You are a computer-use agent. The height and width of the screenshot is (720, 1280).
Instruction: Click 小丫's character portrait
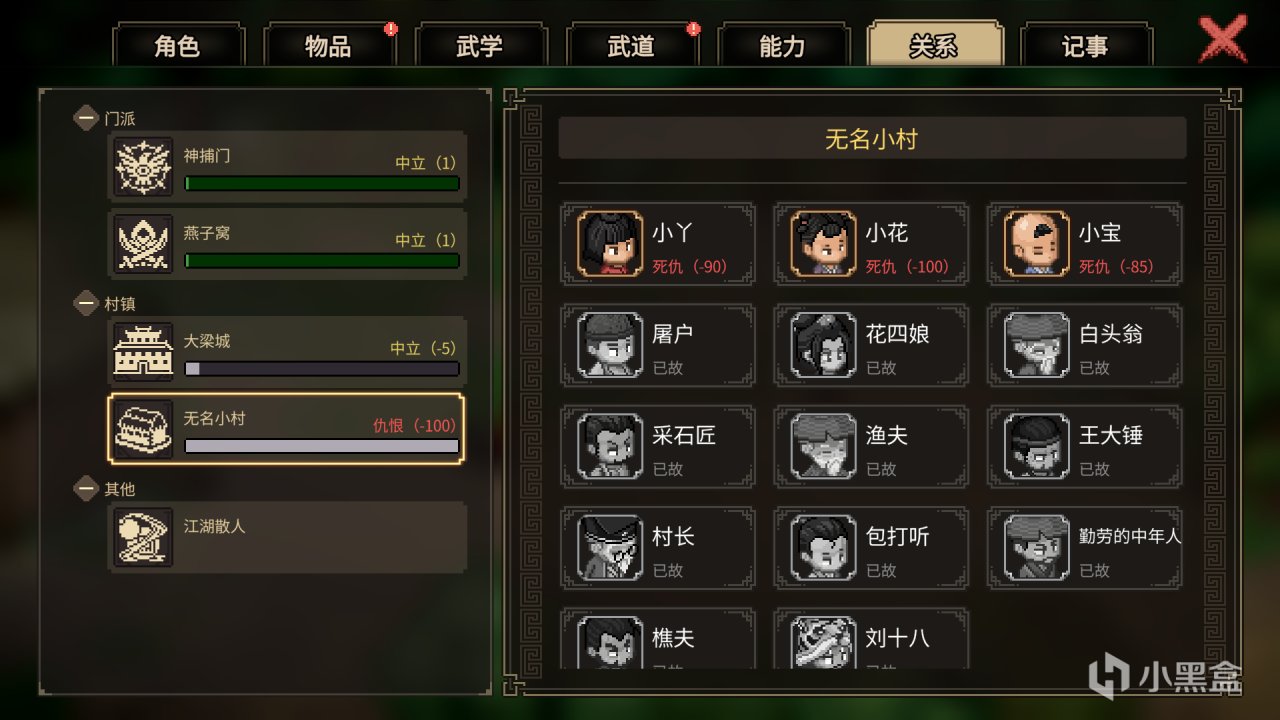click(x=610, y=243)
